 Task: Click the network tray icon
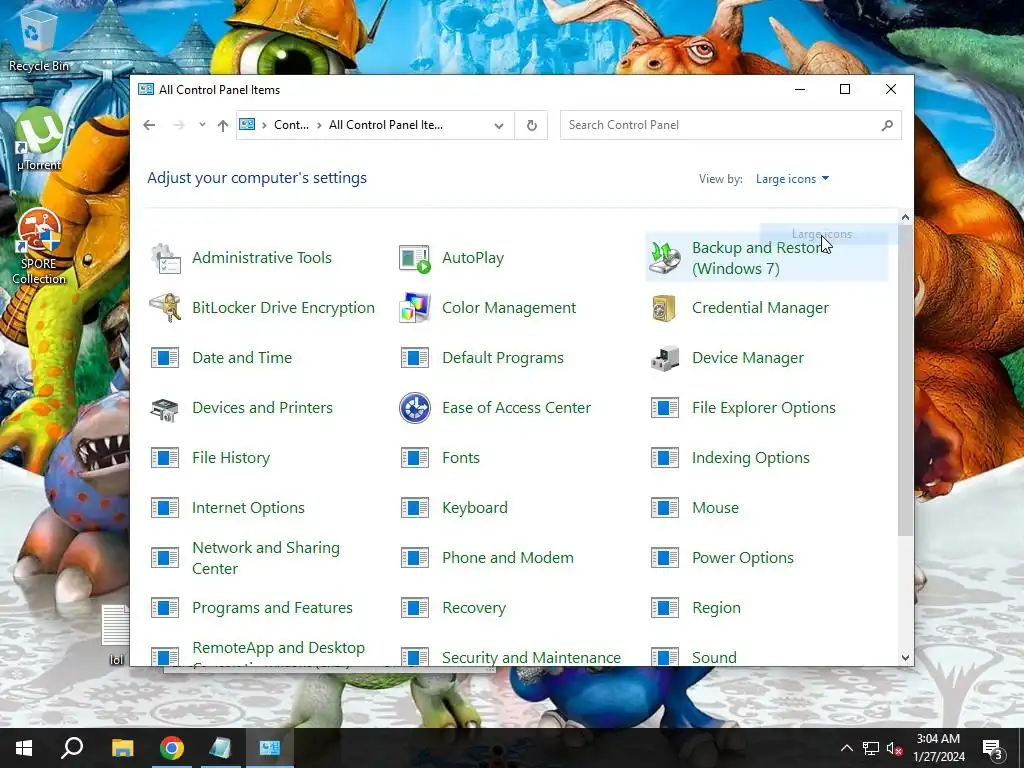point(871,748)
